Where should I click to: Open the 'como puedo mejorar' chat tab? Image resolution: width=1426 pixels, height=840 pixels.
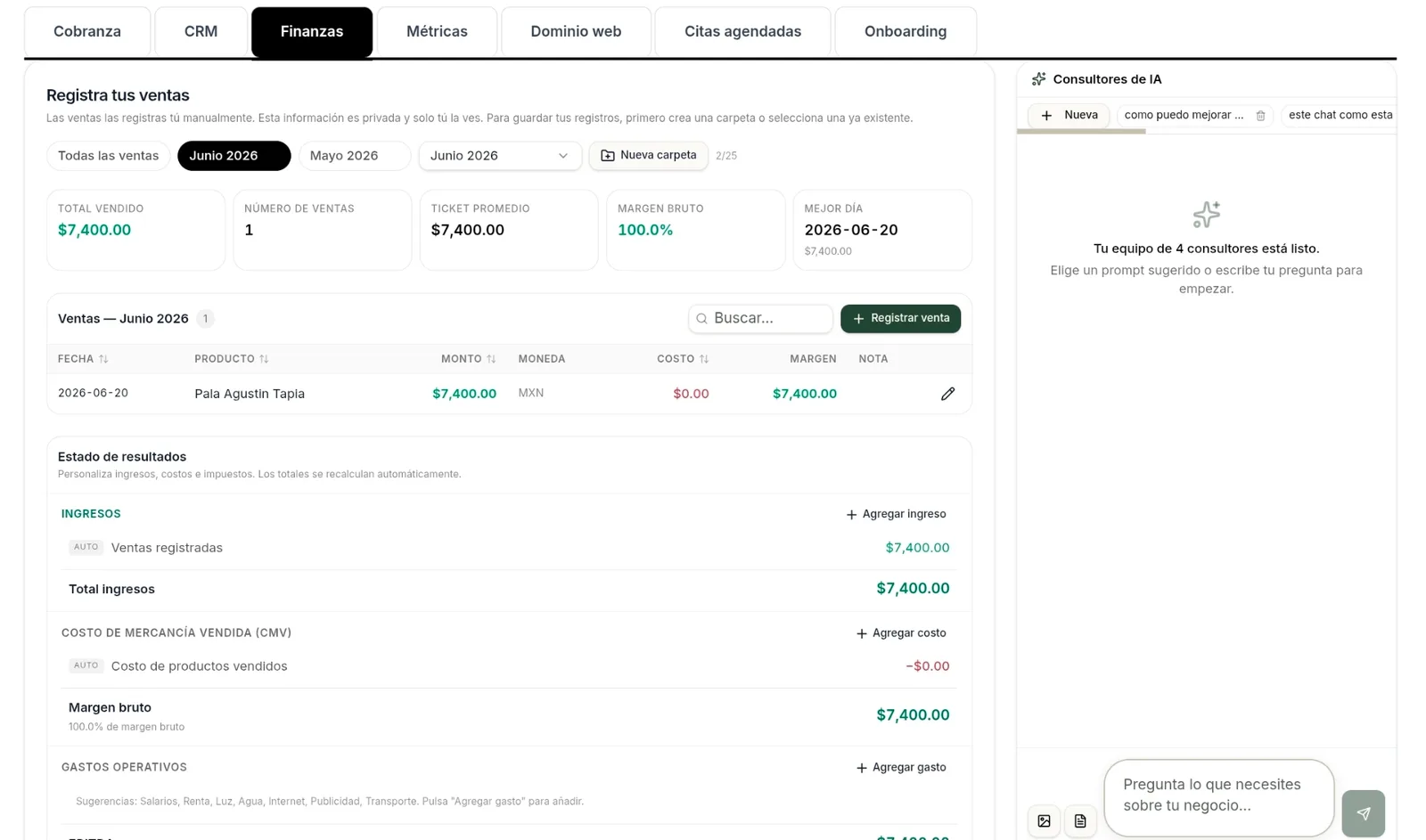coord(1184,116)
